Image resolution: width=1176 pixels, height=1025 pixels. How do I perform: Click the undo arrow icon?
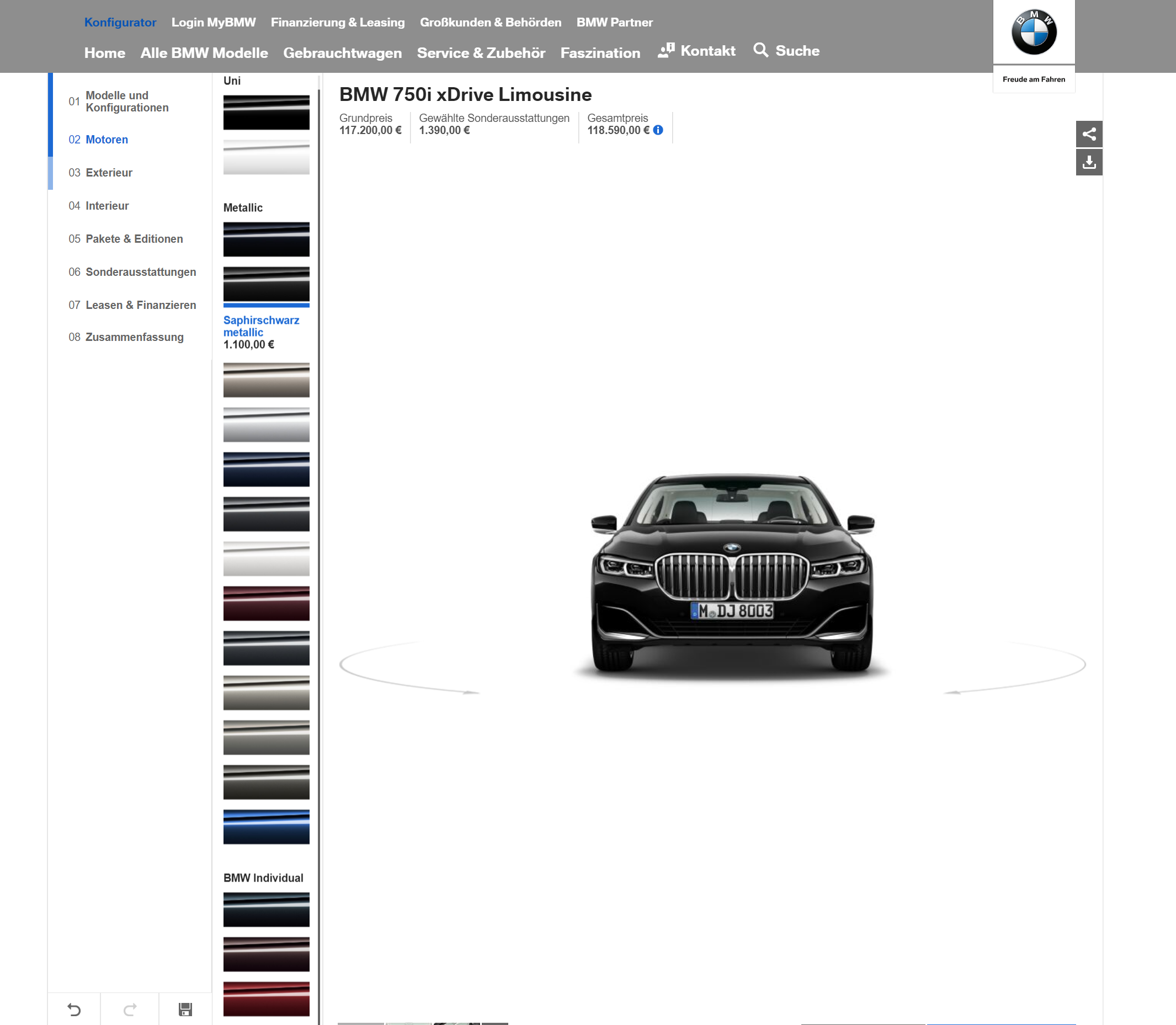pos(74,1009)
